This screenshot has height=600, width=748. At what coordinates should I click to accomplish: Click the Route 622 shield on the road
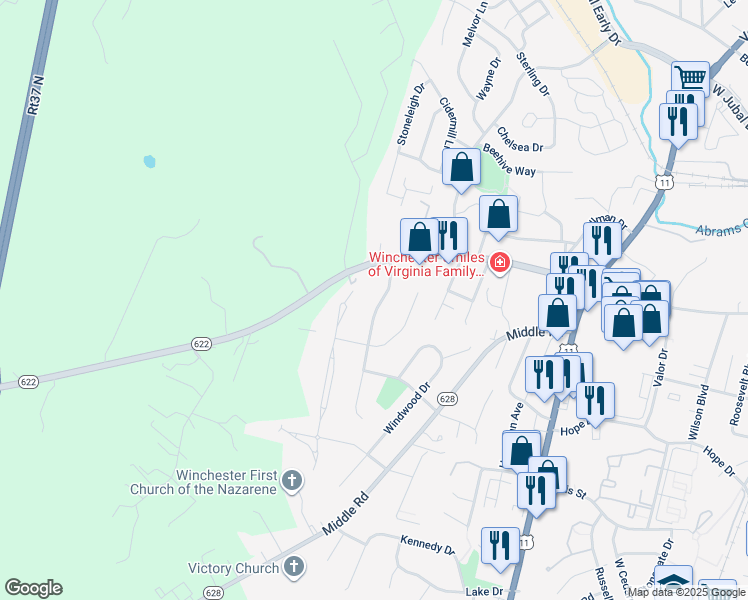tap(201, 344)
